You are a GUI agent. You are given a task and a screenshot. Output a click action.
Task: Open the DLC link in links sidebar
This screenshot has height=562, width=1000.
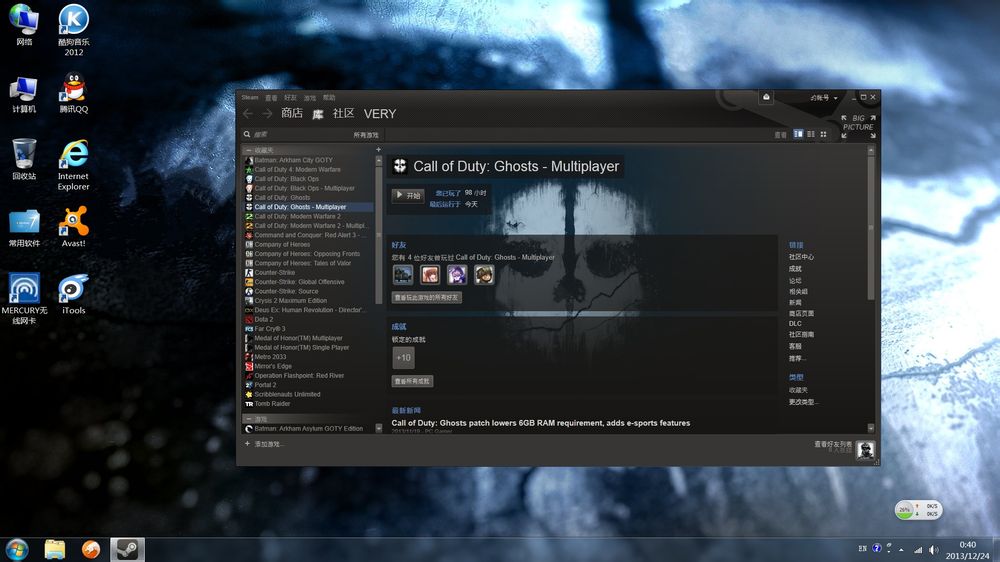tap(795, 323)
